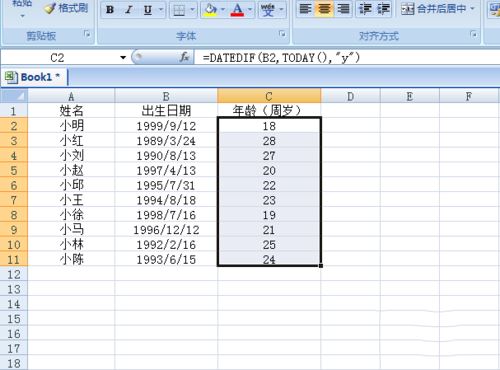
Task: Select column D header
Action: (x=350, y=96)
